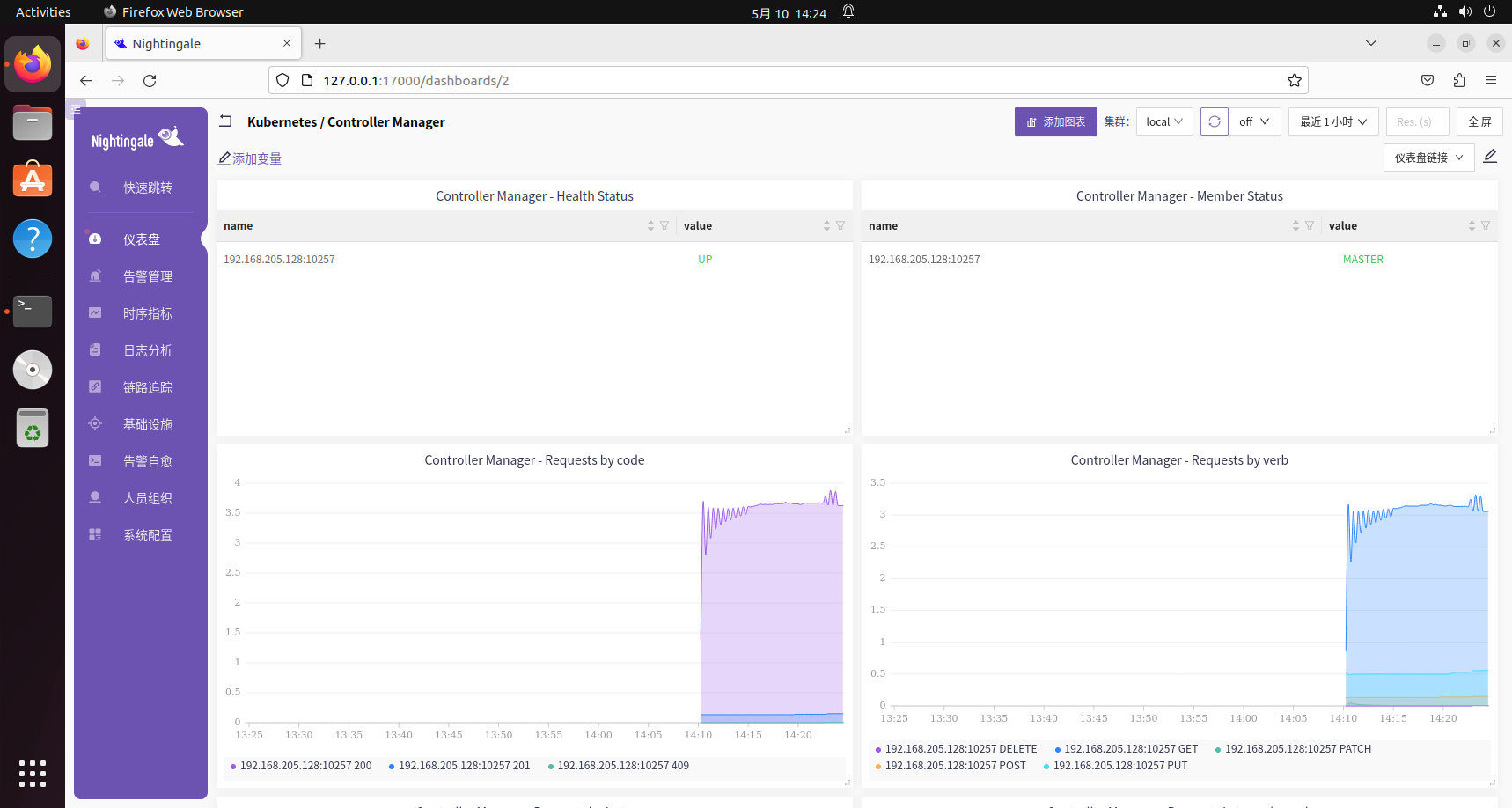Open the Firefox hamburger application menu

click(1491, 80)
